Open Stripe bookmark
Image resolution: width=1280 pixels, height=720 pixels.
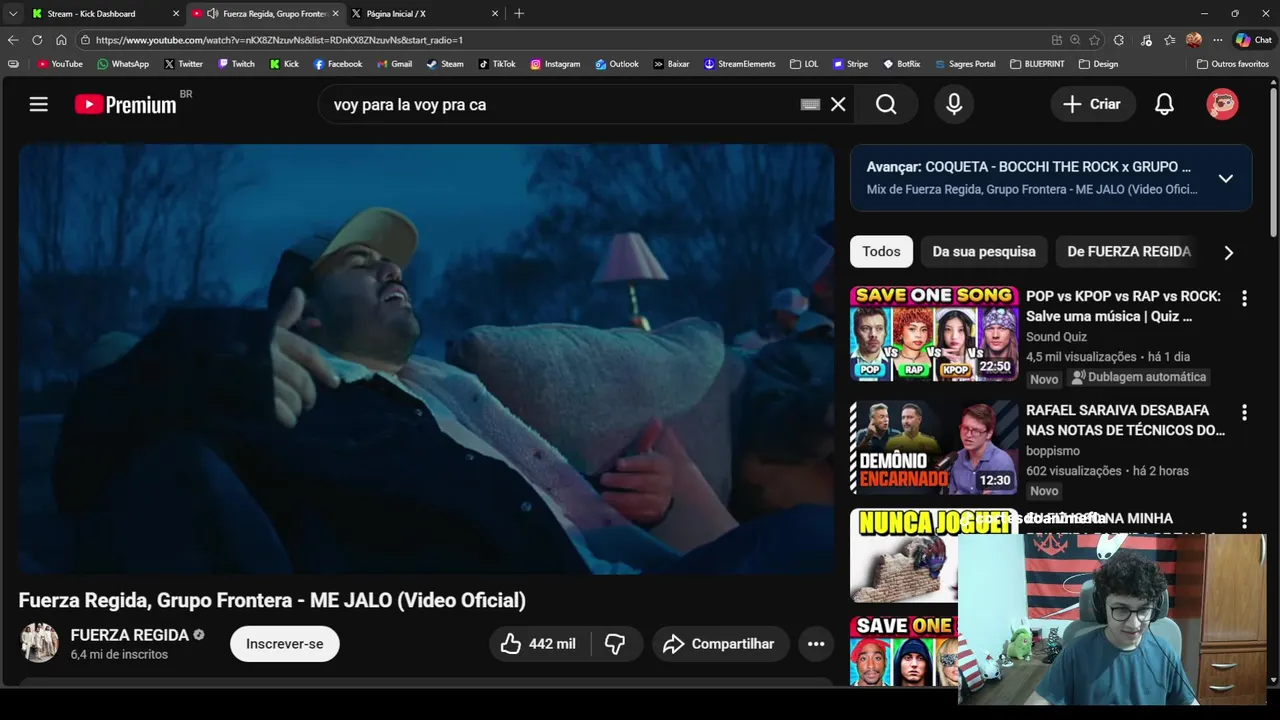[x=850, y=64]
